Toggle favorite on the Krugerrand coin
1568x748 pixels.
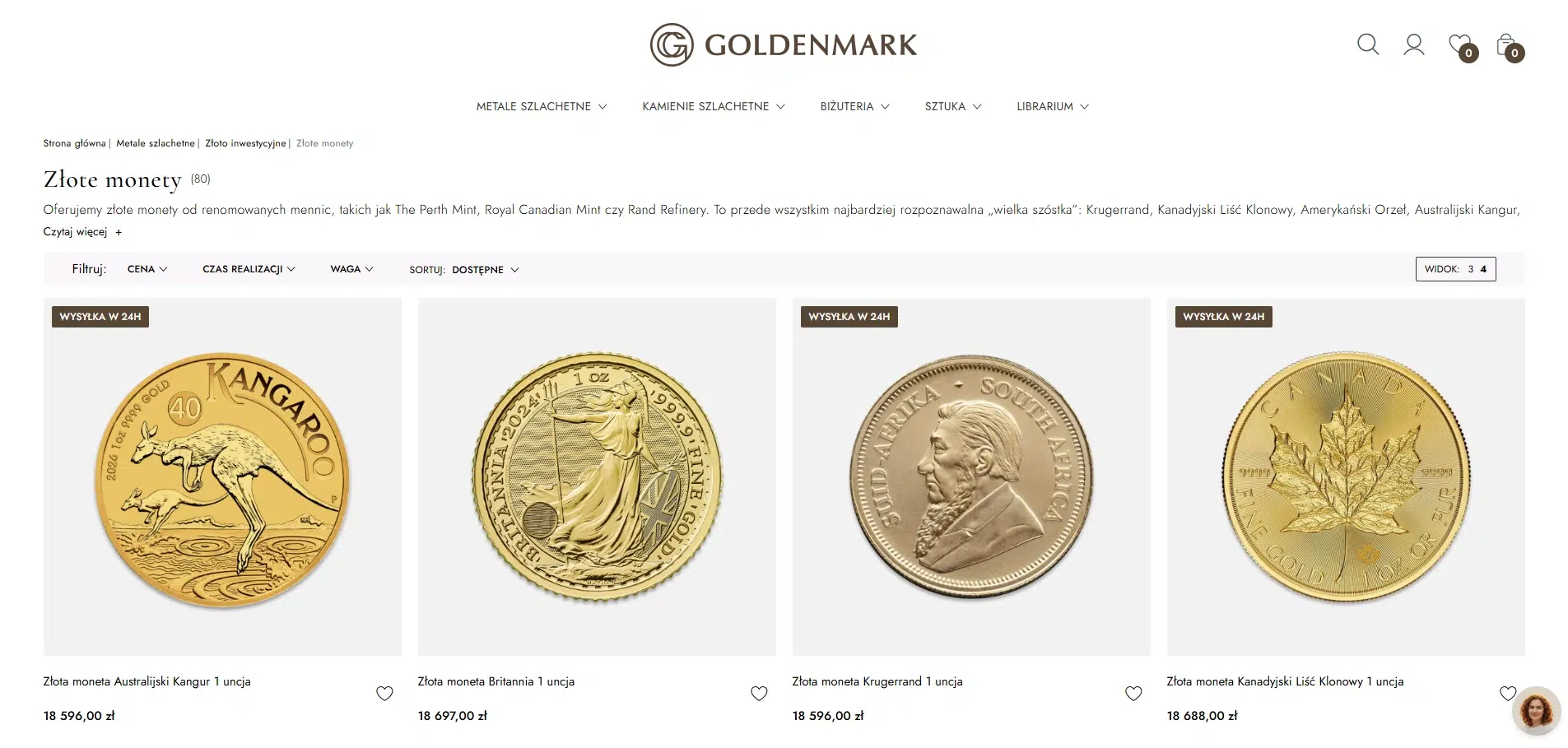(1133, 694)
